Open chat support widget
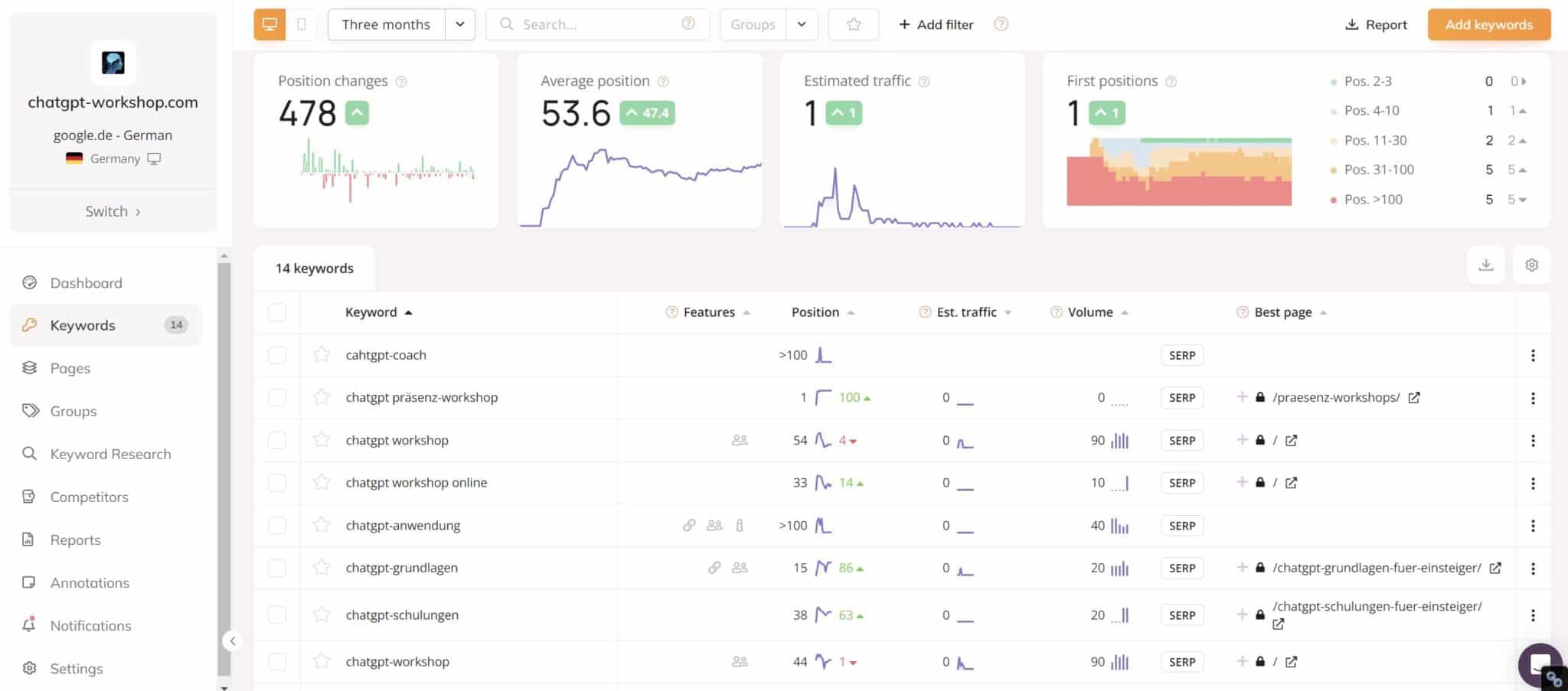Viewport: 1568px width, 691px height. tap(1540, 664)
